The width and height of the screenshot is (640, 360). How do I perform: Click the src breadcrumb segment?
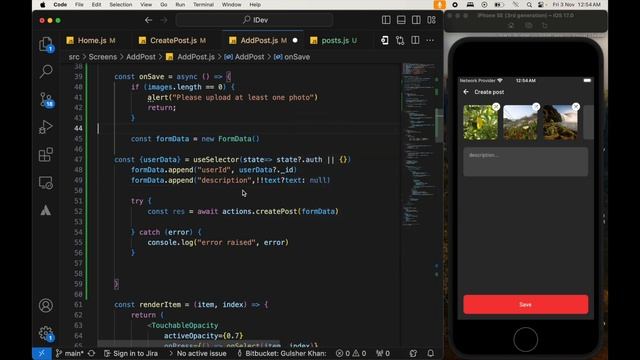[74, 57]
